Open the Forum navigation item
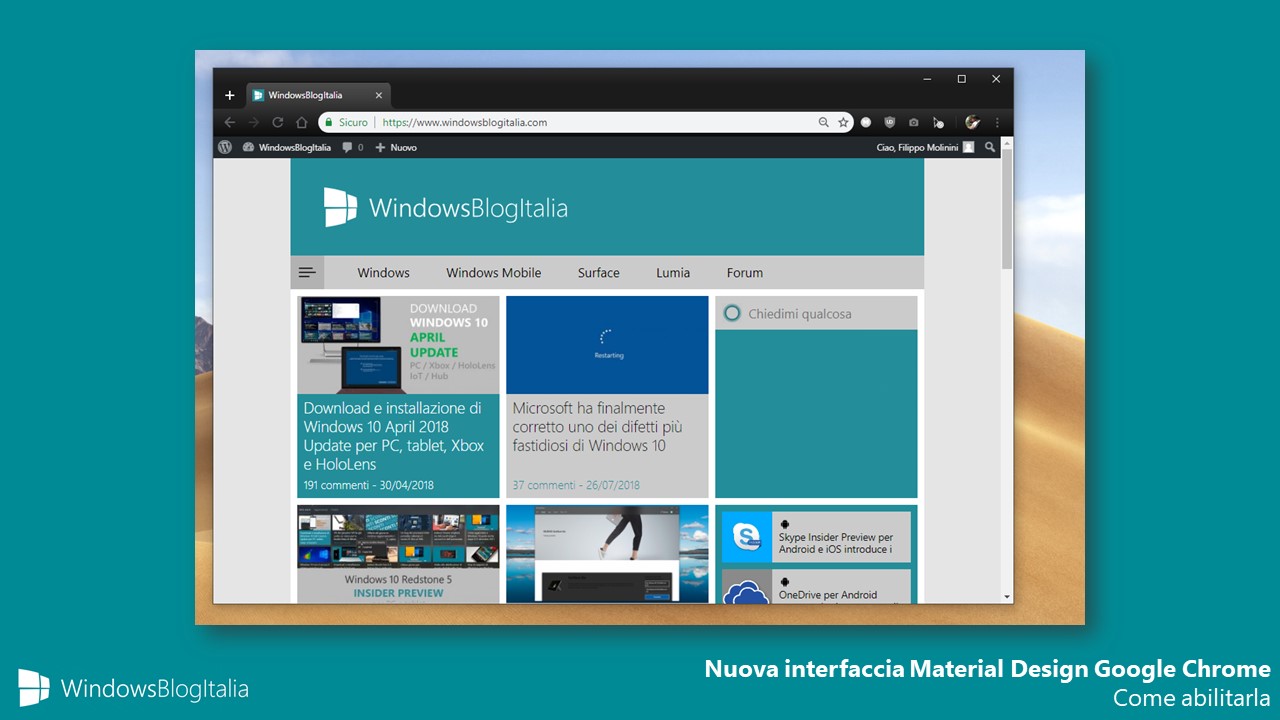Viewport: 1280px width, 720px height. coord(745,272)
